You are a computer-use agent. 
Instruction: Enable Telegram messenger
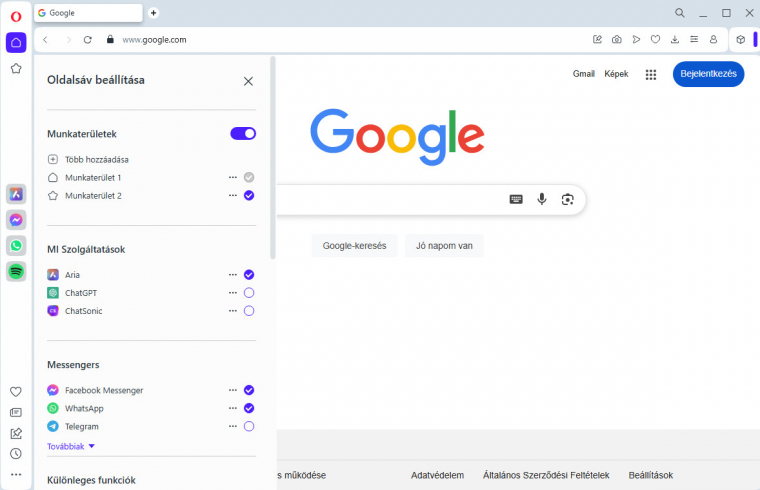tap(249, 427)
